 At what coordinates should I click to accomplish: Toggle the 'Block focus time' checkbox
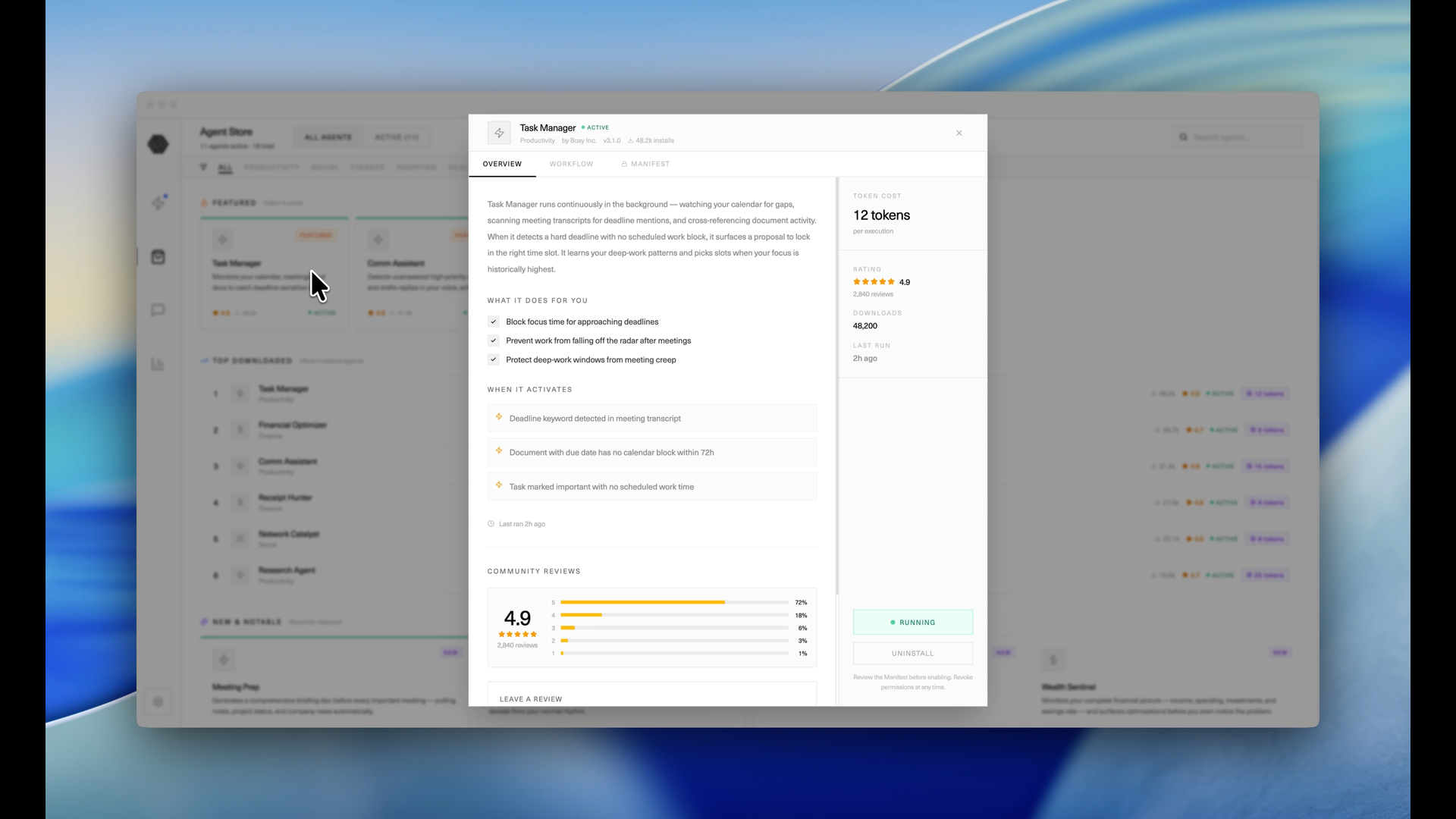coord(494,322)
